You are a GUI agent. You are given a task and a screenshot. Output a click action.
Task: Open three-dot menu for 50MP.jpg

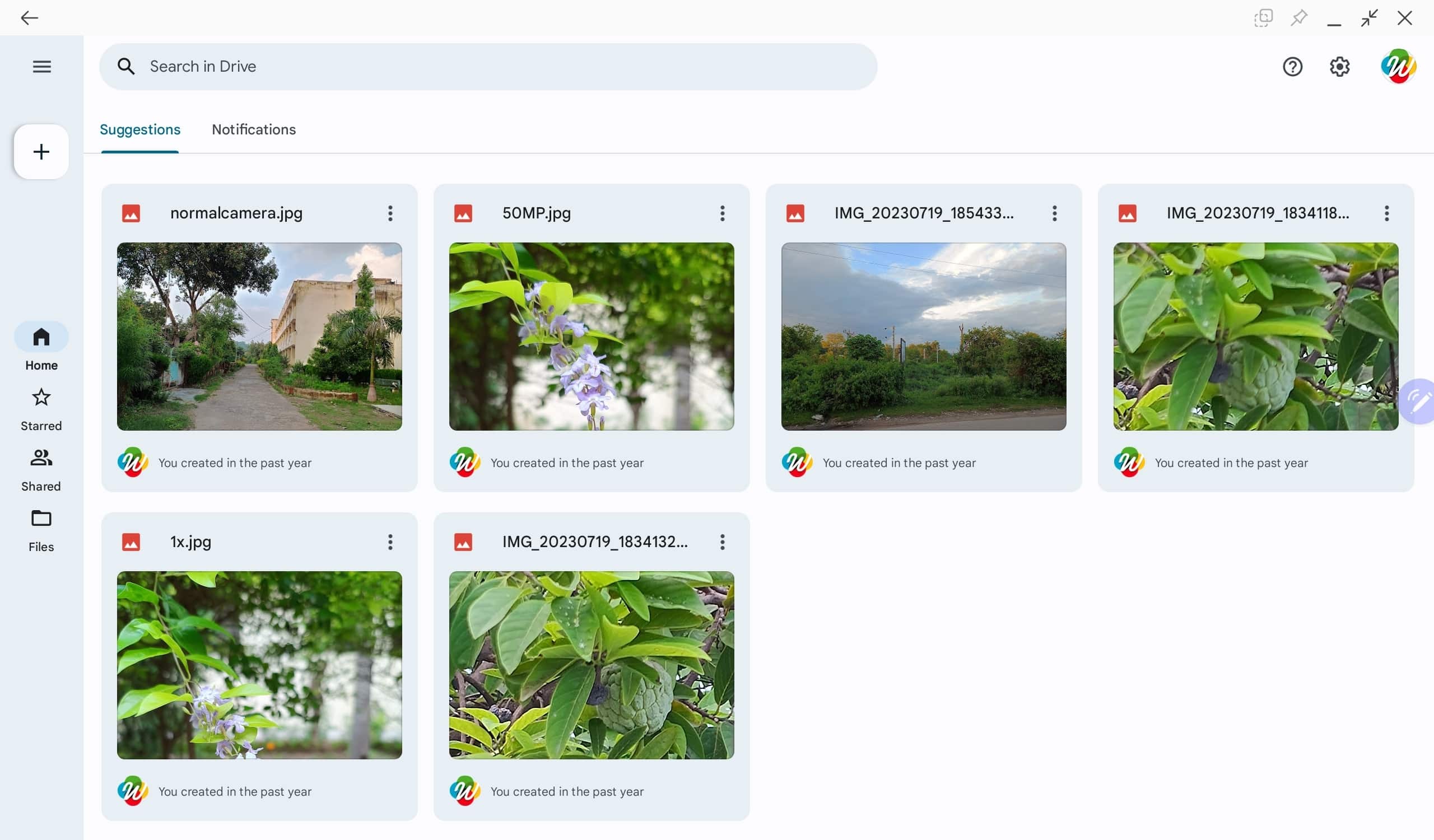click(x=721, y=213)
